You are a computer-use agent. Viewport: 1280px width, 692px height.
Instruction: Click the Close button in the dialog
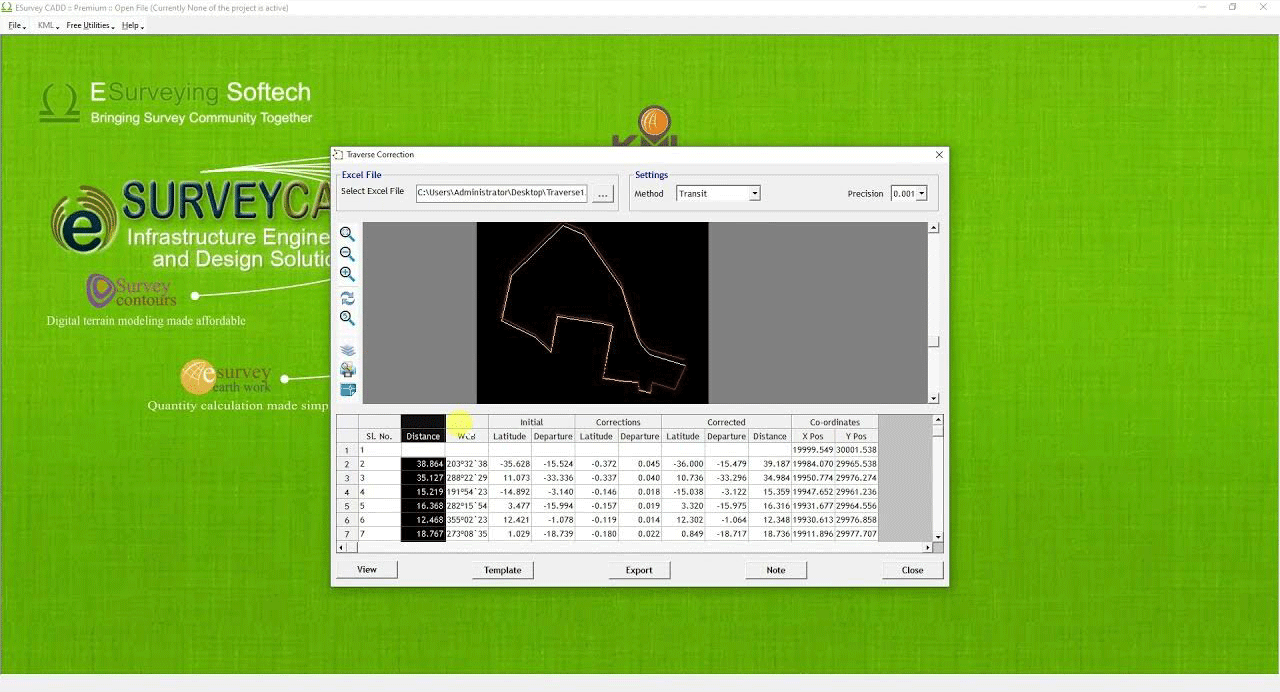point(913,570)
